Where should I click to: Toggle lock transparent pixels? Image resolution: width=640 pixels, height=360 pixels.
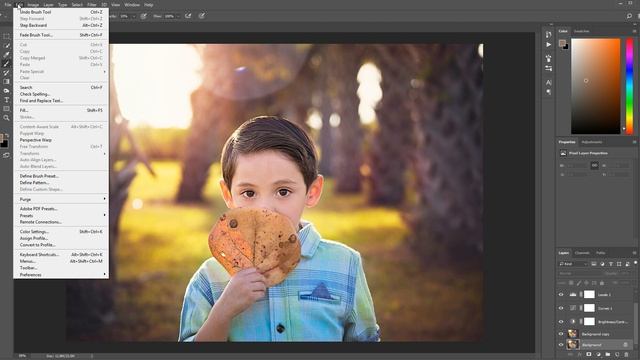(571, 283)
